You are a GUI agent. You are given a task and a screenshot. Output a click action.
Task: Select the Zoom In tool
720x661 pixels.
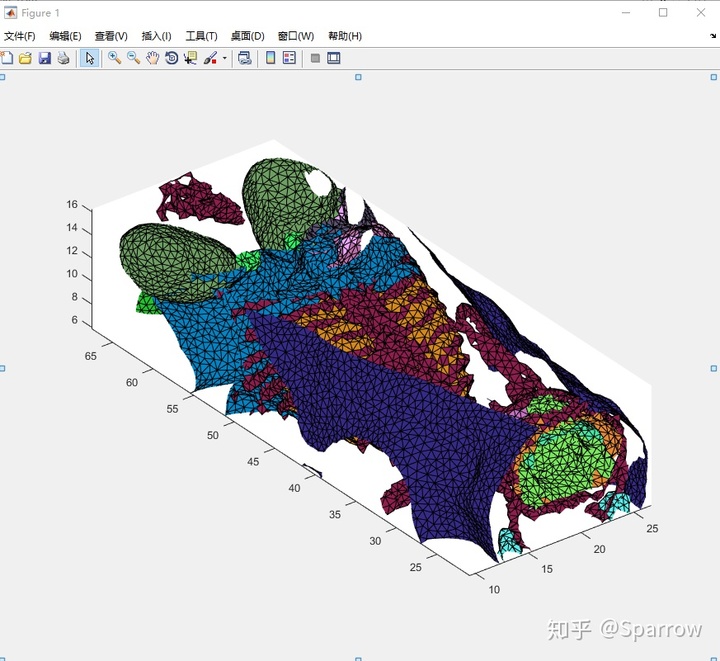pyautogui.click(x=114, y=58)
